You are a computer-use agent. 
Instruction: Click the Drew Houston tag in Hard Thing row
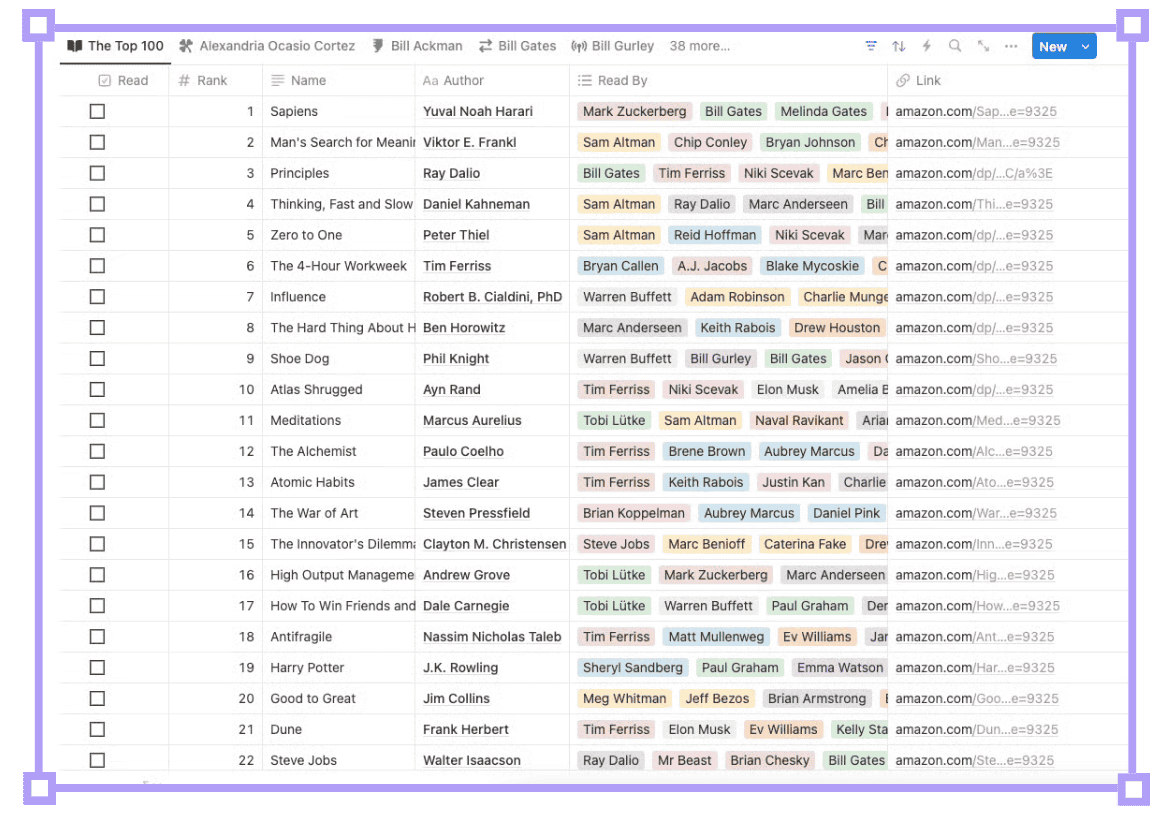click(x=837, y=328)
